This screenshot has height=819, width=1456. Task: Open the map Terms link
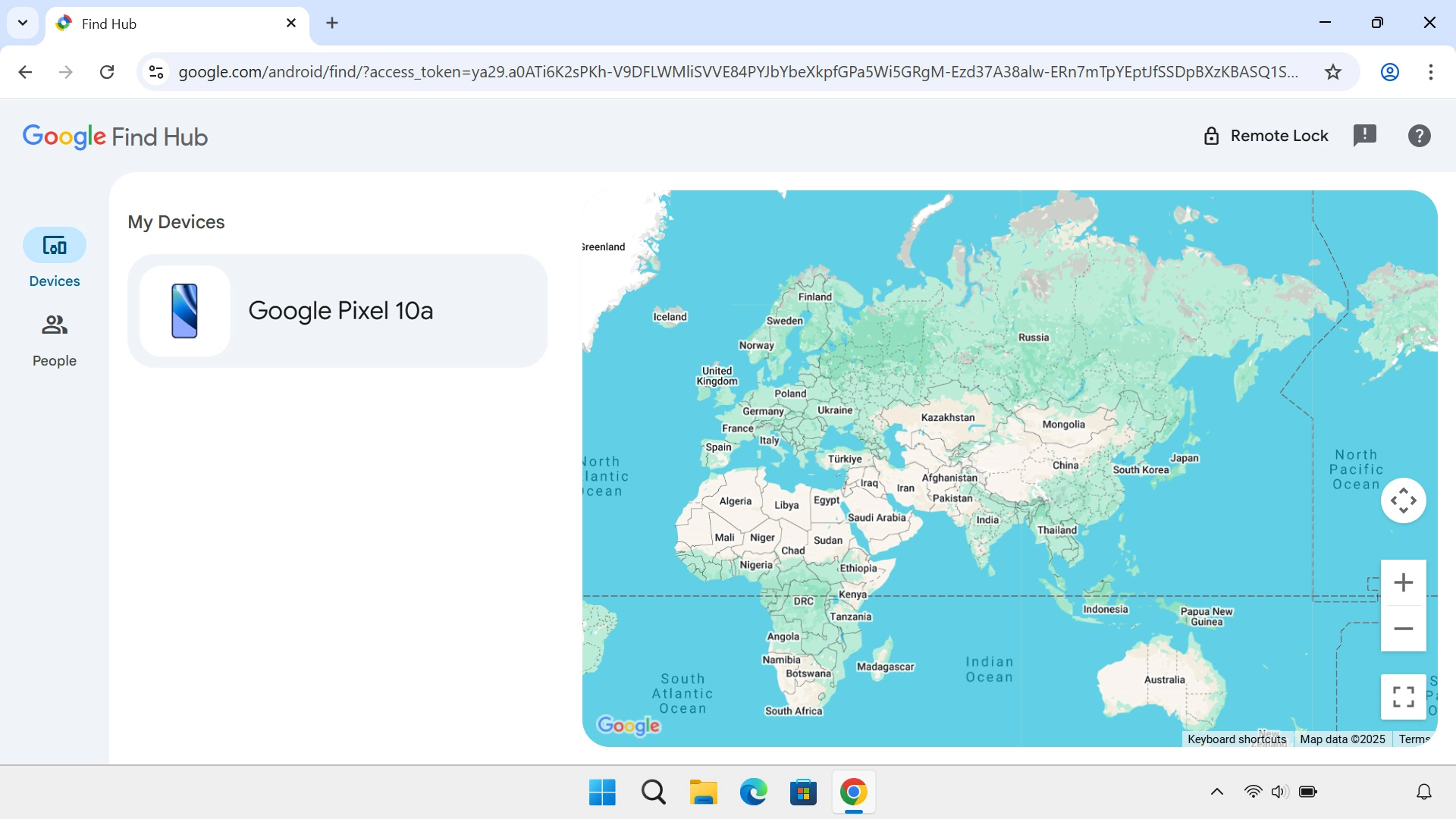[x=1414, y=739]
